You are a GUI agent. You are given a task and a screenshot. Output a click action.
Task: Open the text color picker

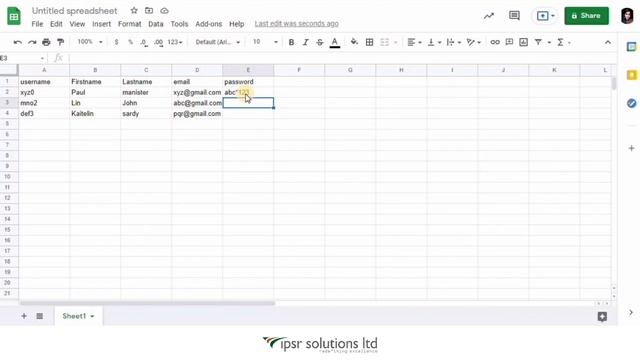[x=335, y=42]
